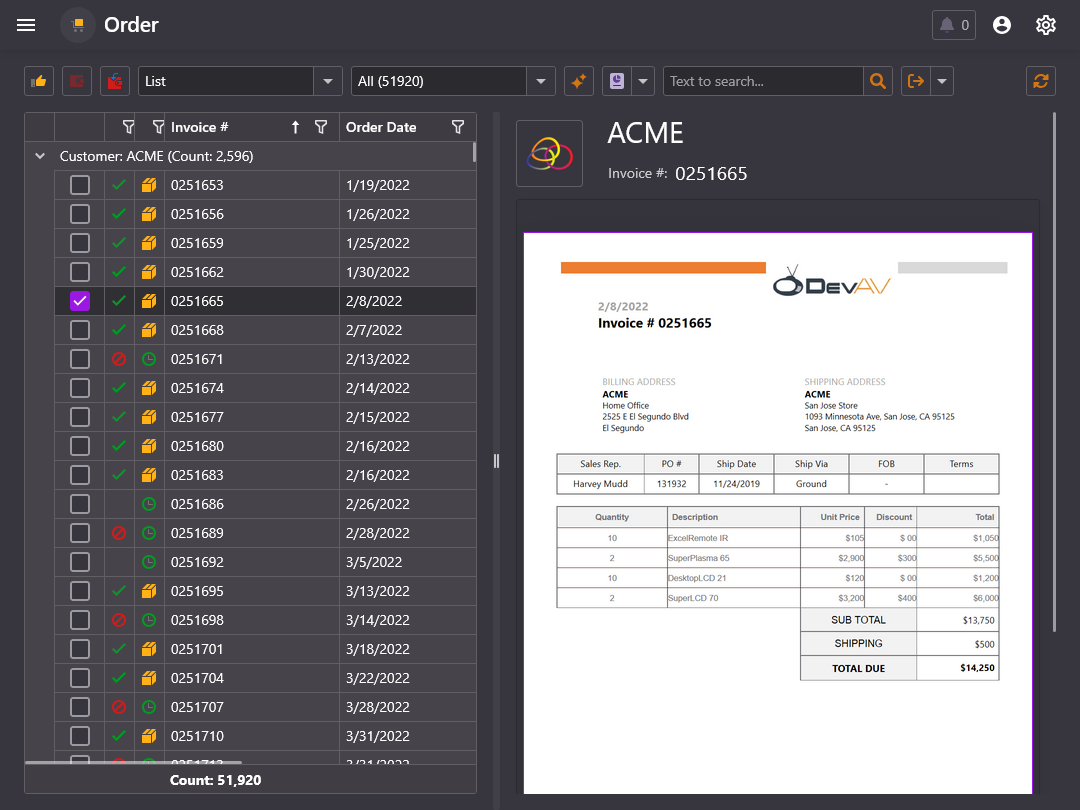Screen dimensions: 1080x810
Task: Click the thumbs-up icon in toolbar
Action: (39, 81)
